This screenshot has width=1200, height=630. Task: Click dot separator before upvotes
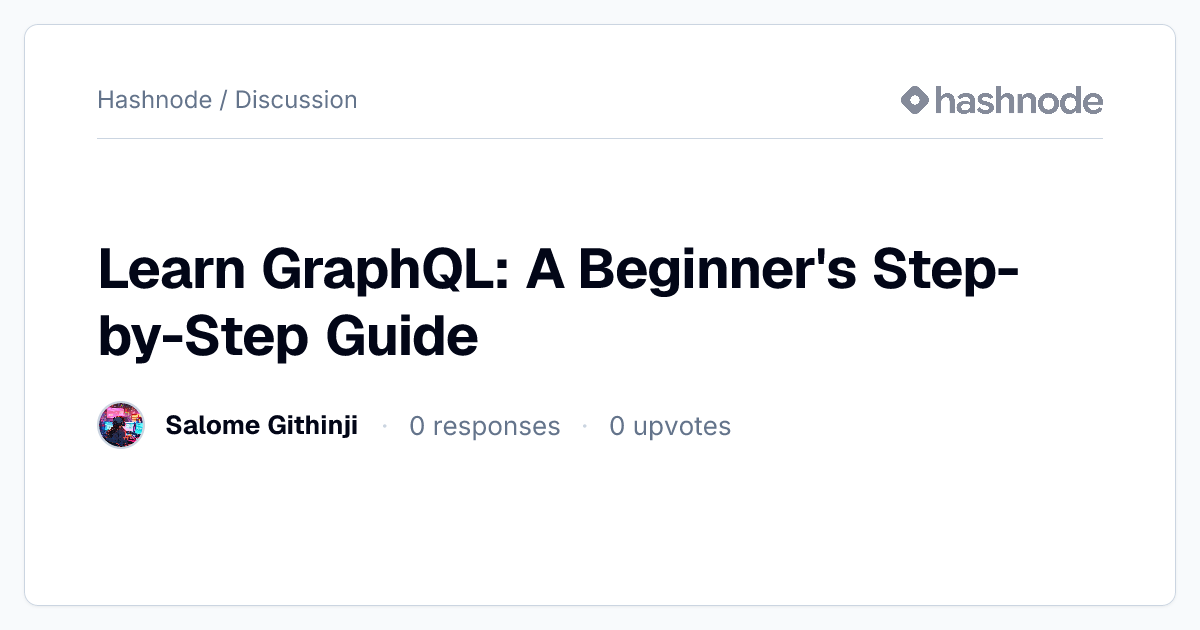pos(585,427)
